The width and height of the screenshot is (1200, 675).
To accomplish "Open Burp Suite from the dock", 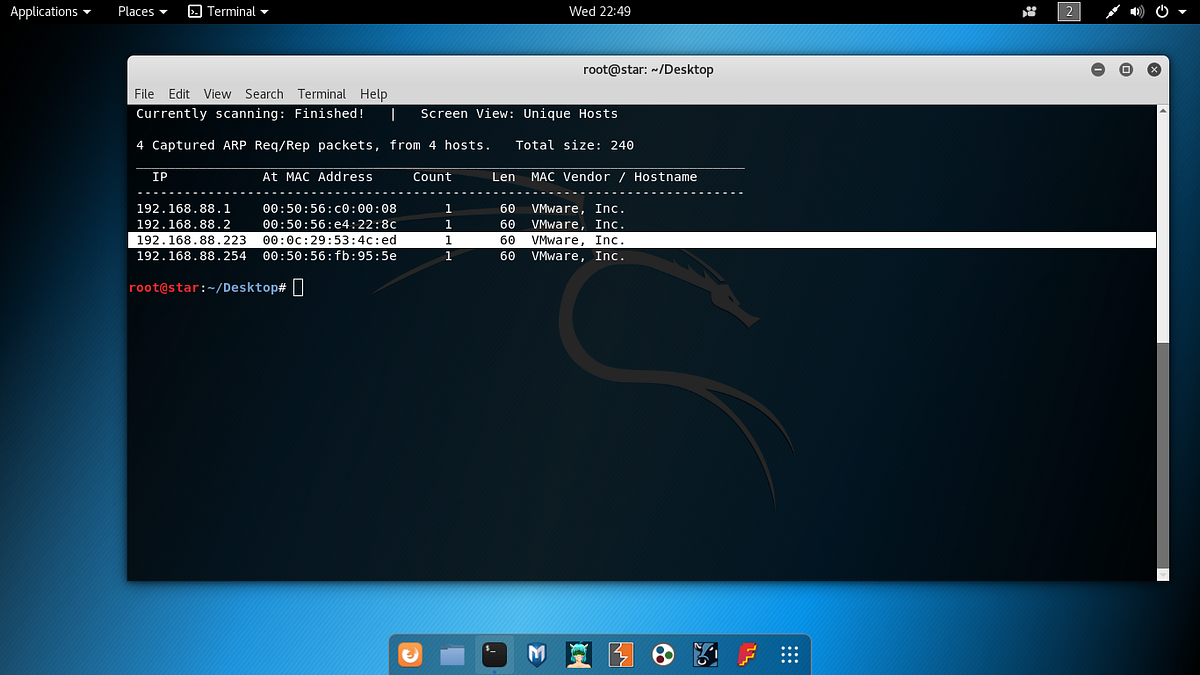I will (x=621, y=655).
